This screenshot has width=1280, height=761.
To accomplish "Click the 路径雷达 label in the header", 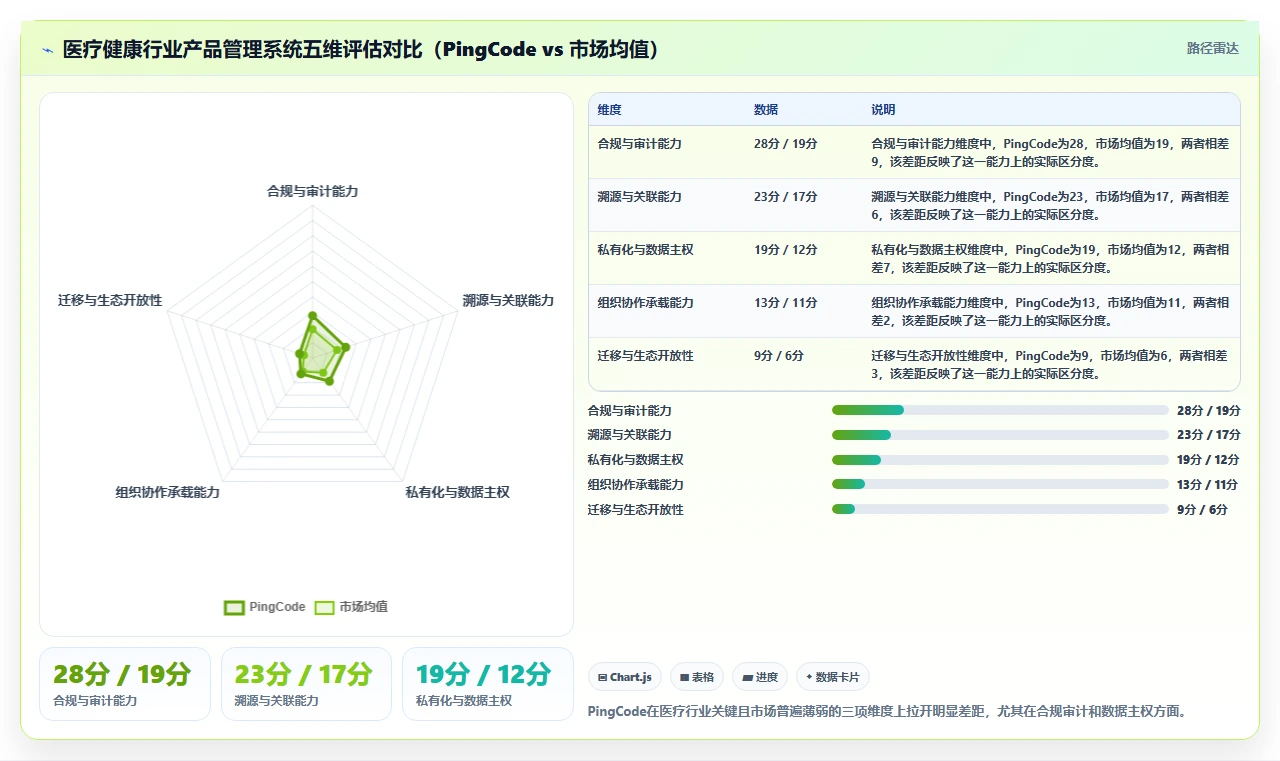I will click(1212, 48).
